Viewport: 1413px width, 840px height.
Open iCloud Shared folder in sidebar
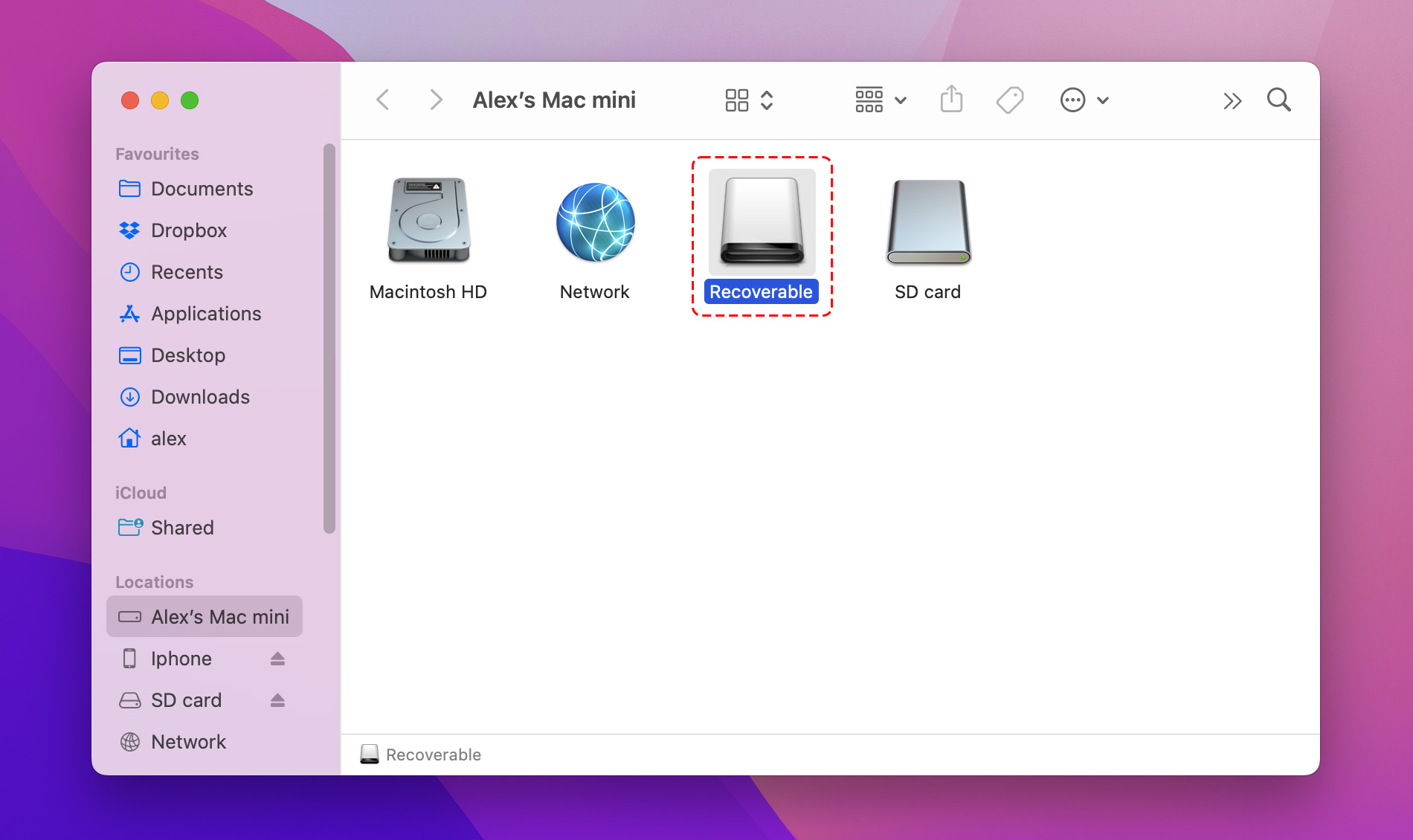click(x=205, y=528)
